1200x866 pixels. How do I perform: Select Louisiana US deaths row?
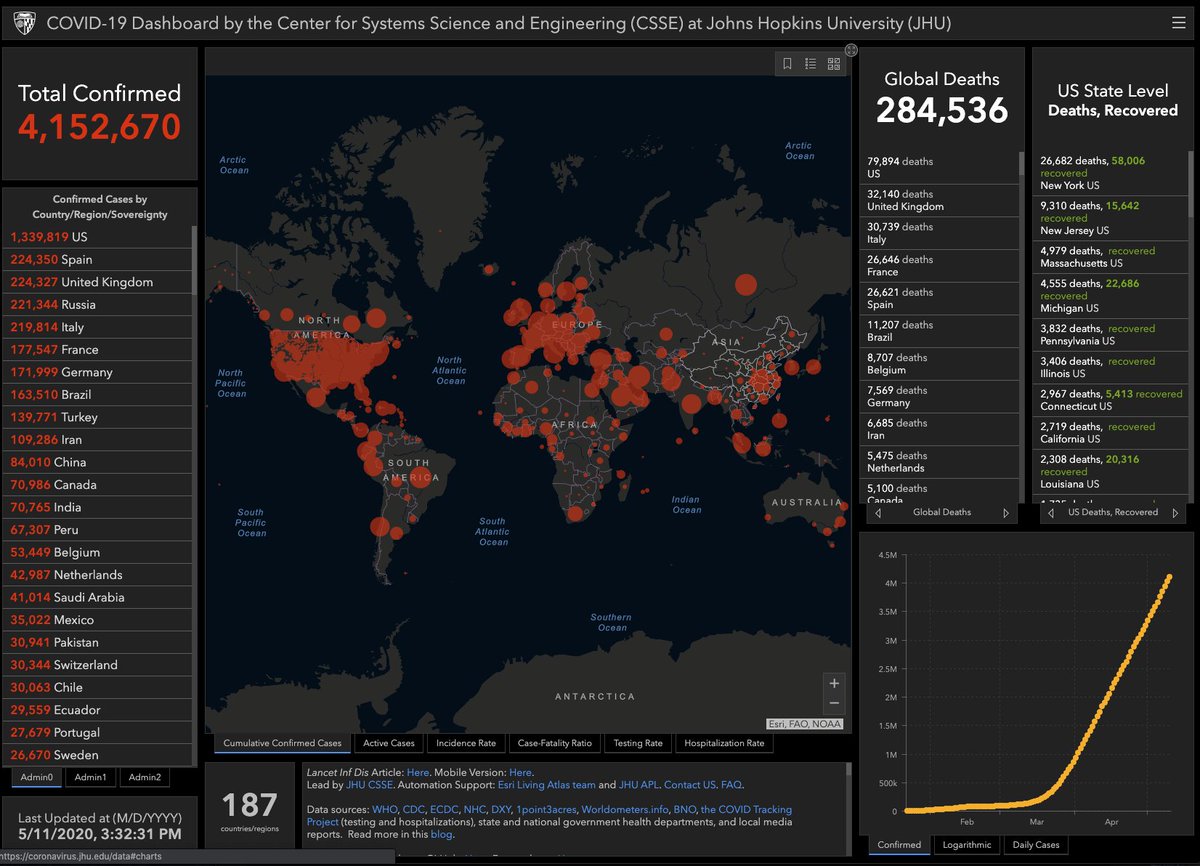pyautogui.click(x=1112, y=471)
